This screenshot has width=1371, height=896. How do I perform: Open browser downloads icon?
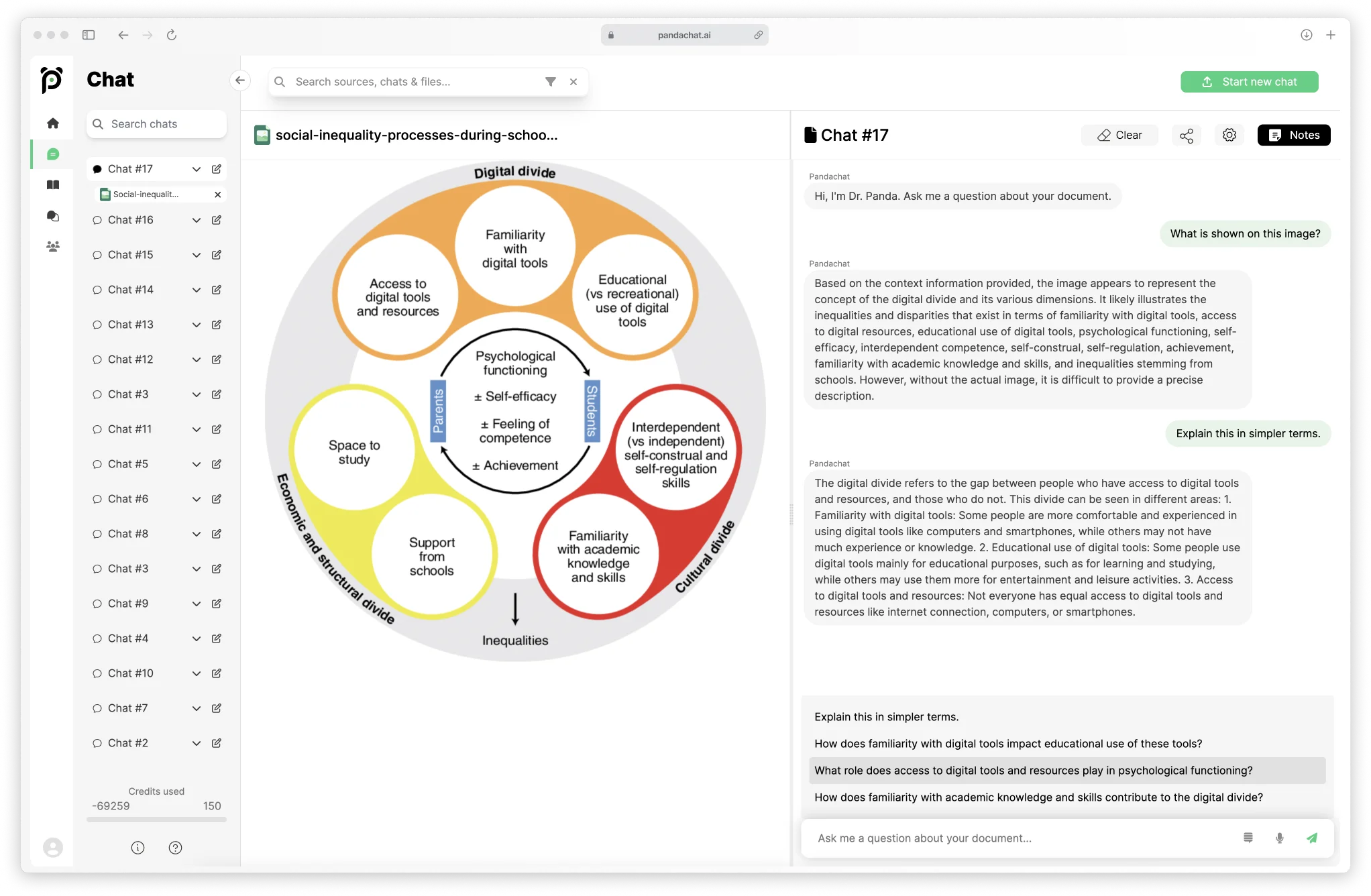coord(1306,35)
